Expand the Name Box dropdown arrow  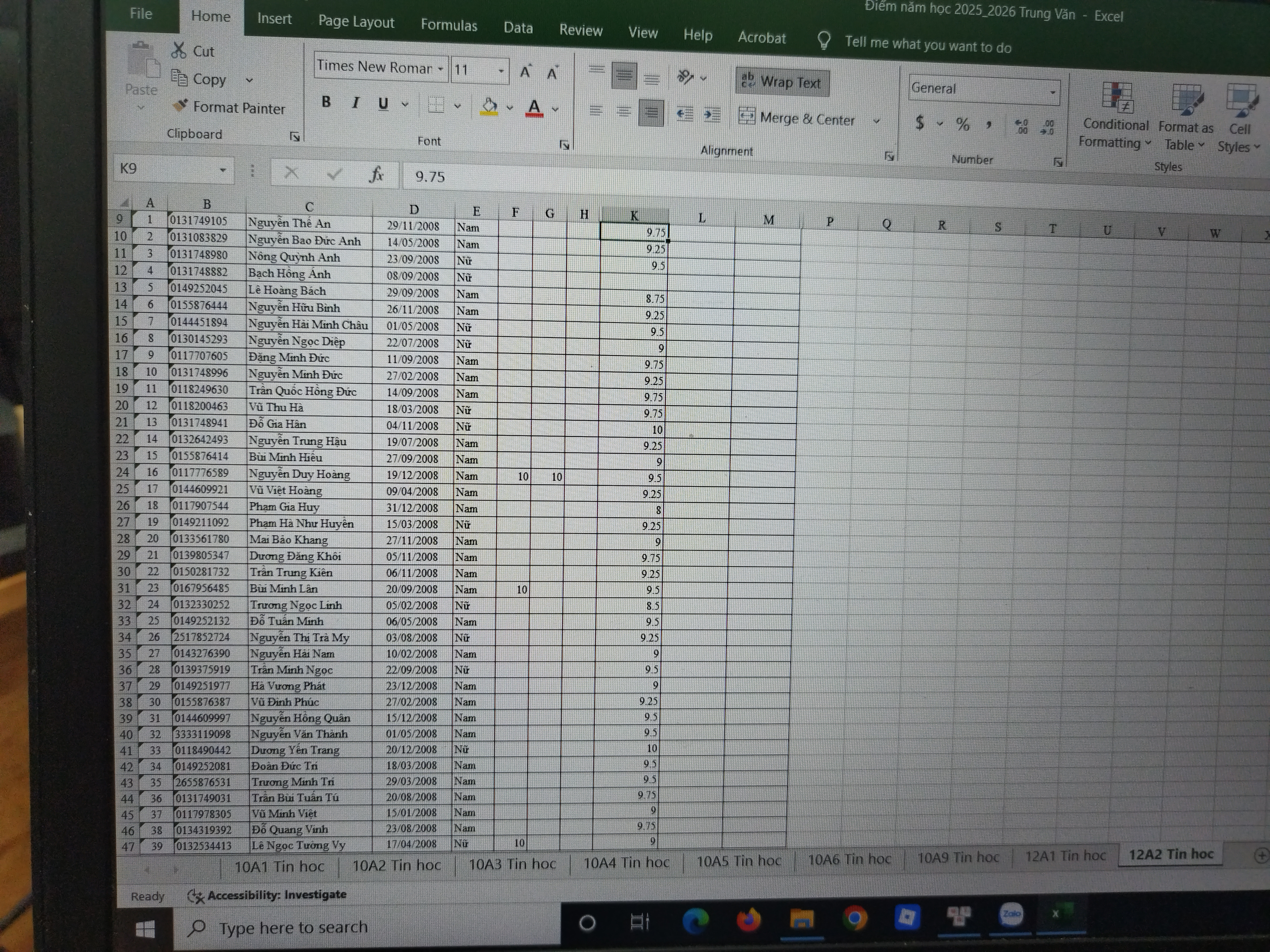click(x=223, y=170)
